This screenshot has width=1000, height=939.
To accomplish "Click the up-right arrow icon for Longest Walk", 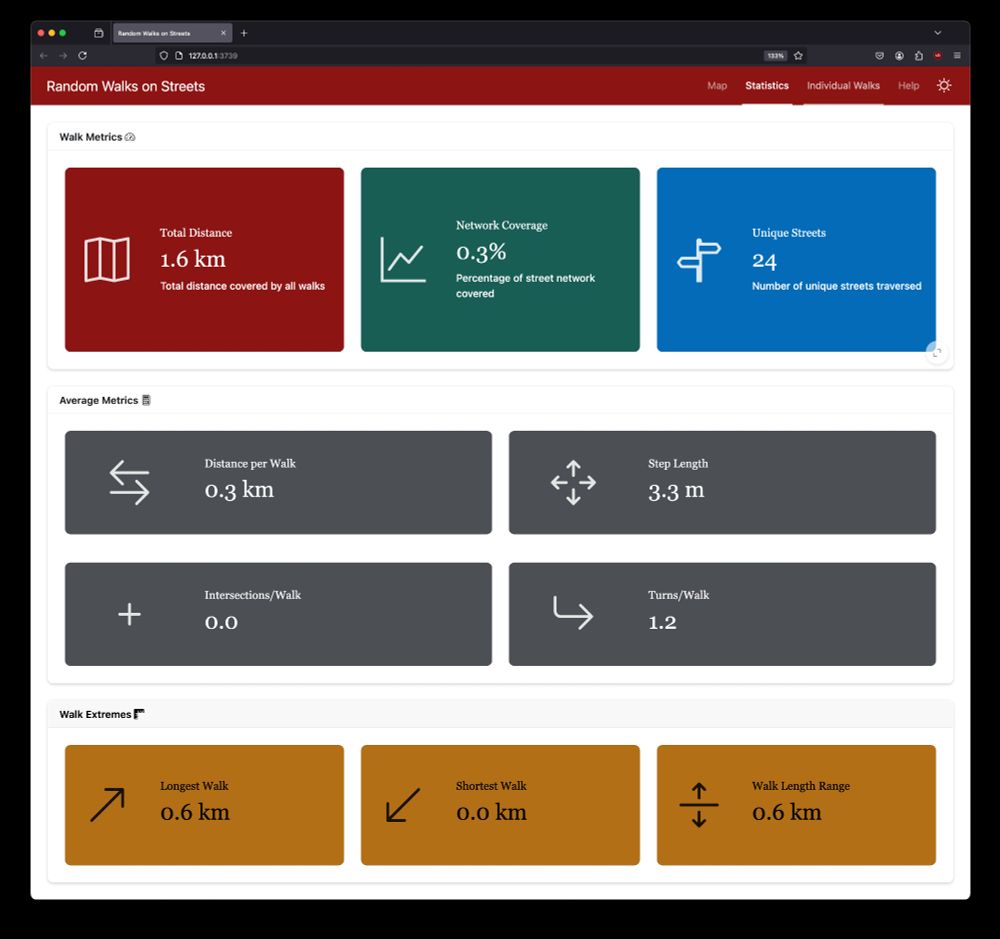I will pyautogui.click(x=107, y=805).
